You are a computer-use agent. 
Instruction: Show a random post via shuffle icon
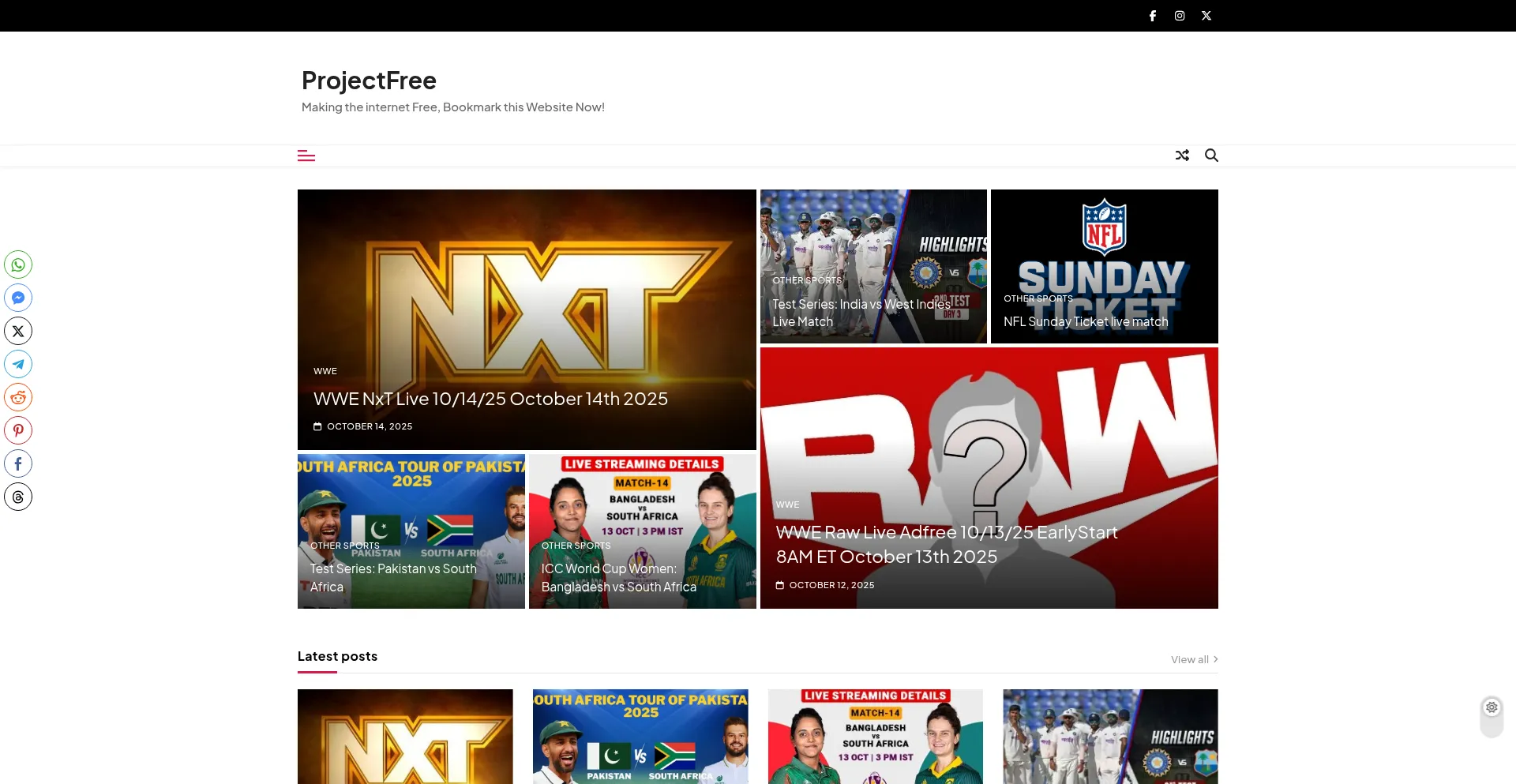(x=1182, y=156)
